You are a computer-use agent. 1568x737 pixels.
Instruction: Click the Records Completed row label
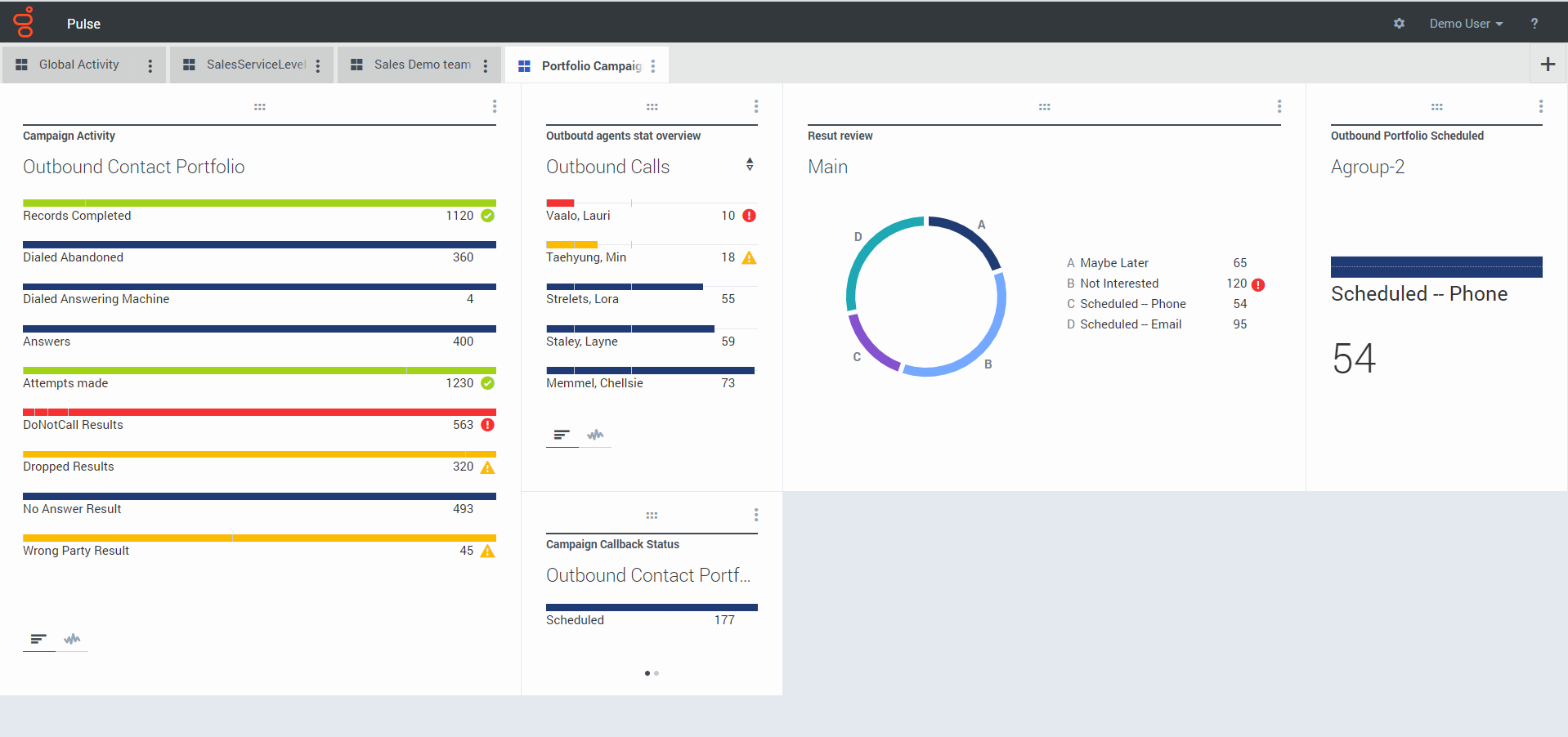[x=77, y=216]
